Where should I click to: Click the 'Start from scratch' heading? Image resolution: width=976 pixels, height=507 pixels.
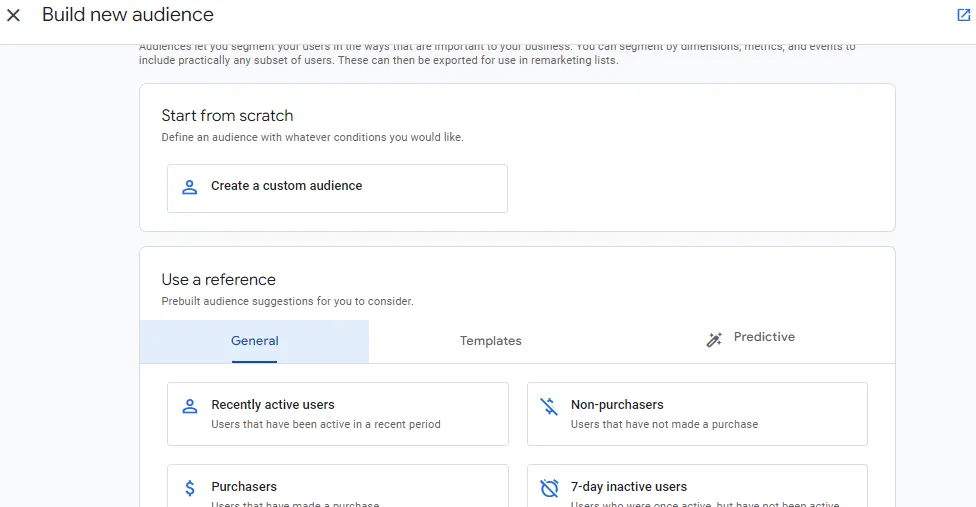[x=227, y=116]
